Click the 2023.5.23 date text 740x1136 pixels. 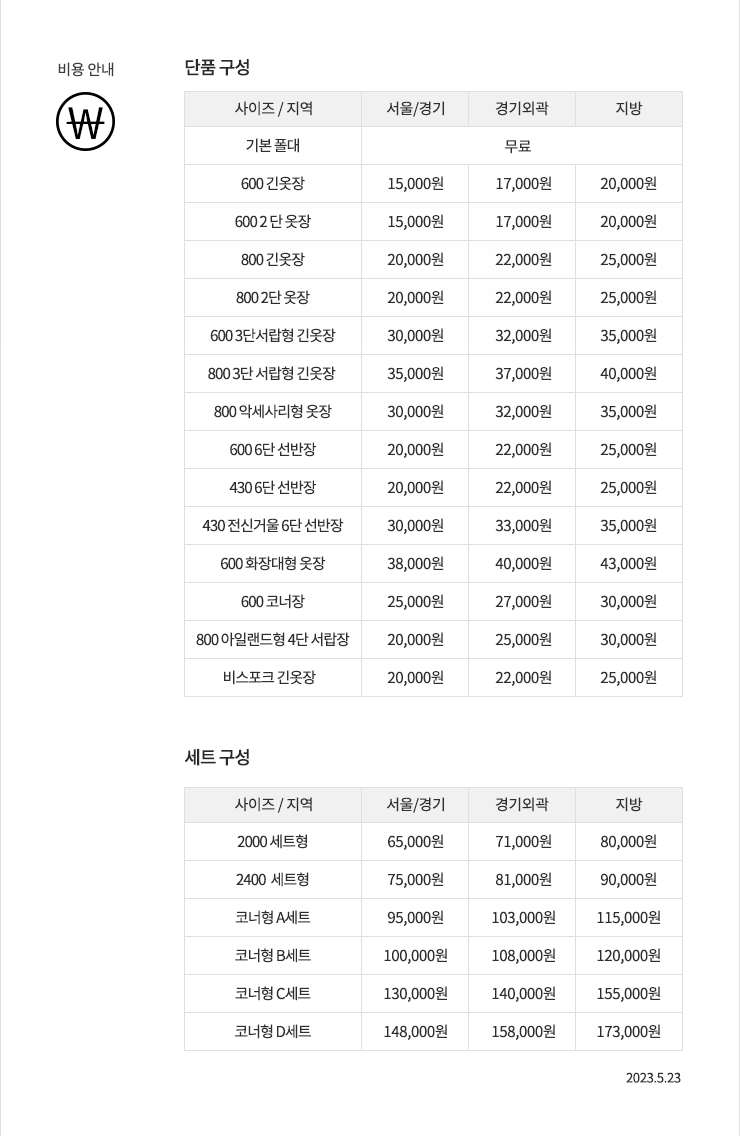click(653, 1078)
